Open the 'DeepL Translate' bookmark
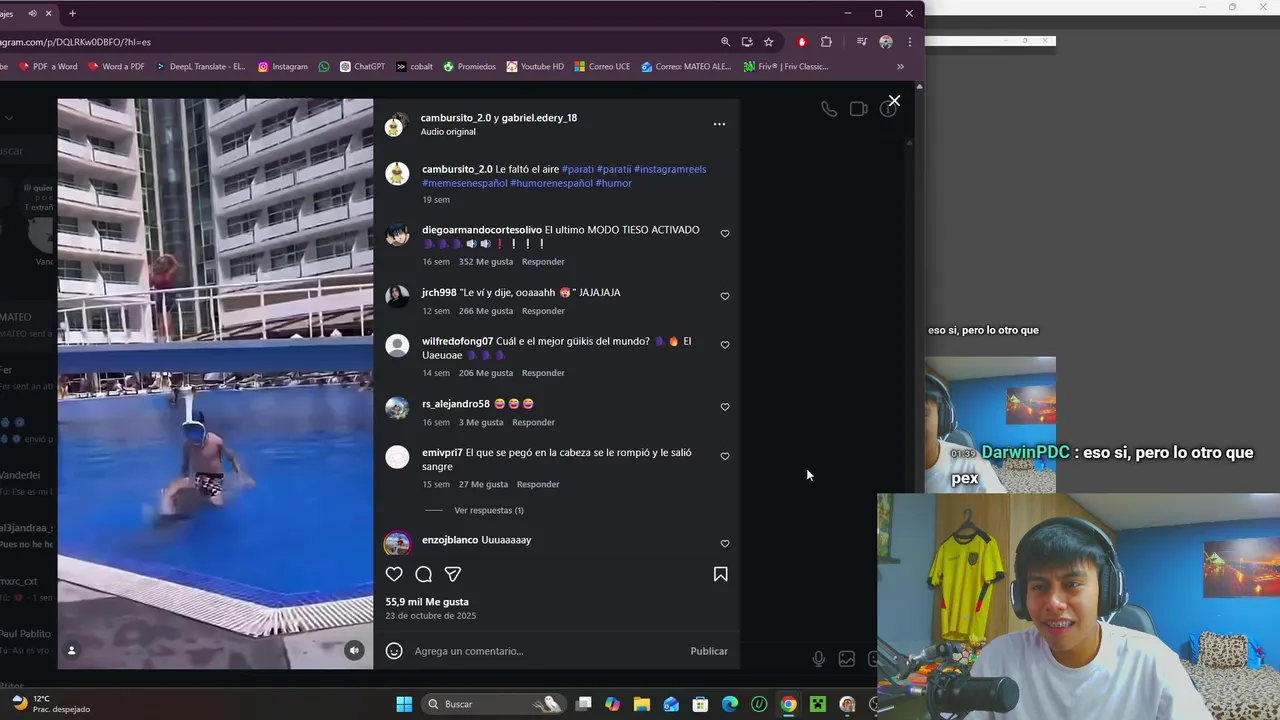 pyautogui.click(x=199, y=67)
